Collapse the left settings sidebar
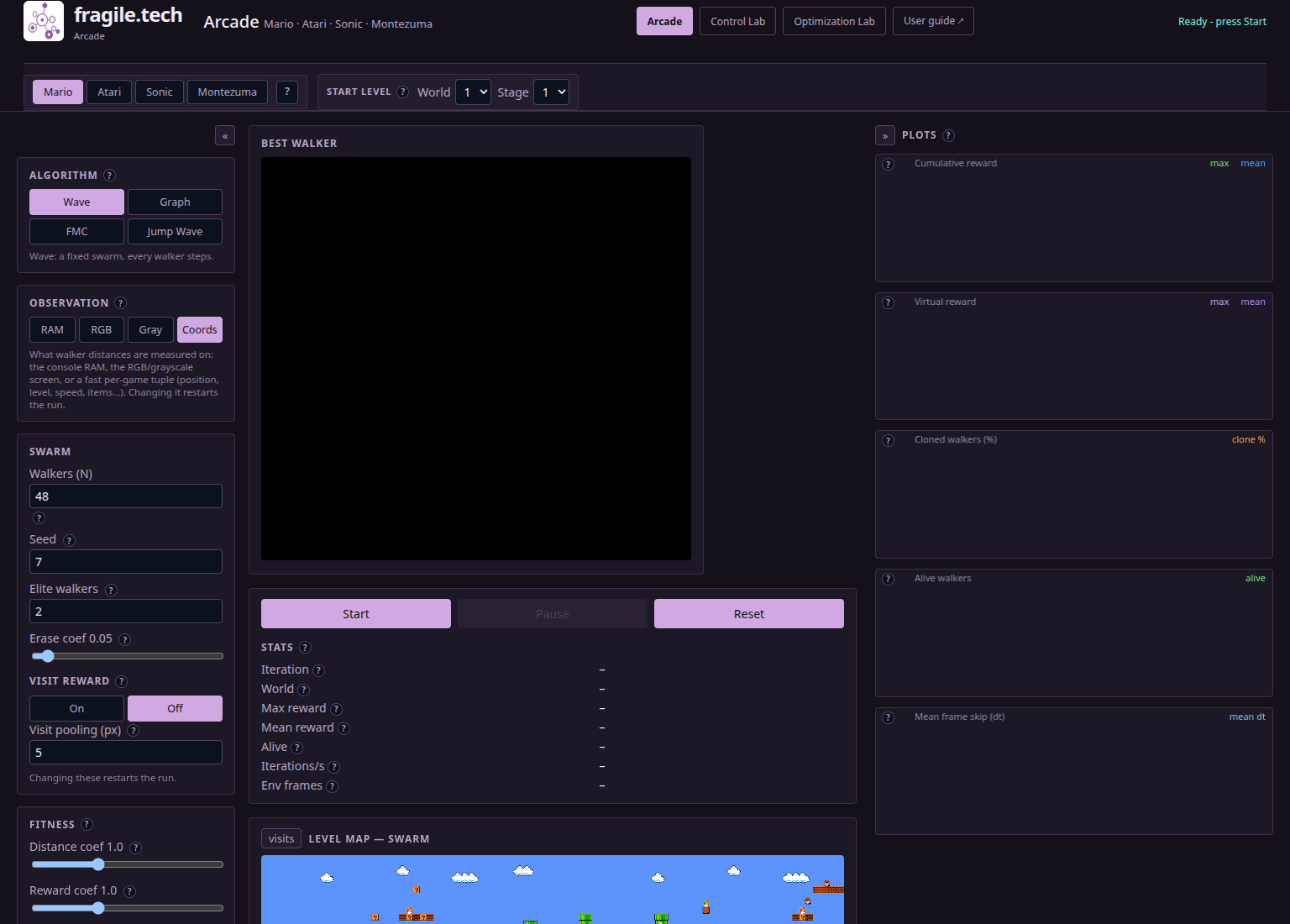This screenshot has width=1290, height=924. click(x=225, y=136)
